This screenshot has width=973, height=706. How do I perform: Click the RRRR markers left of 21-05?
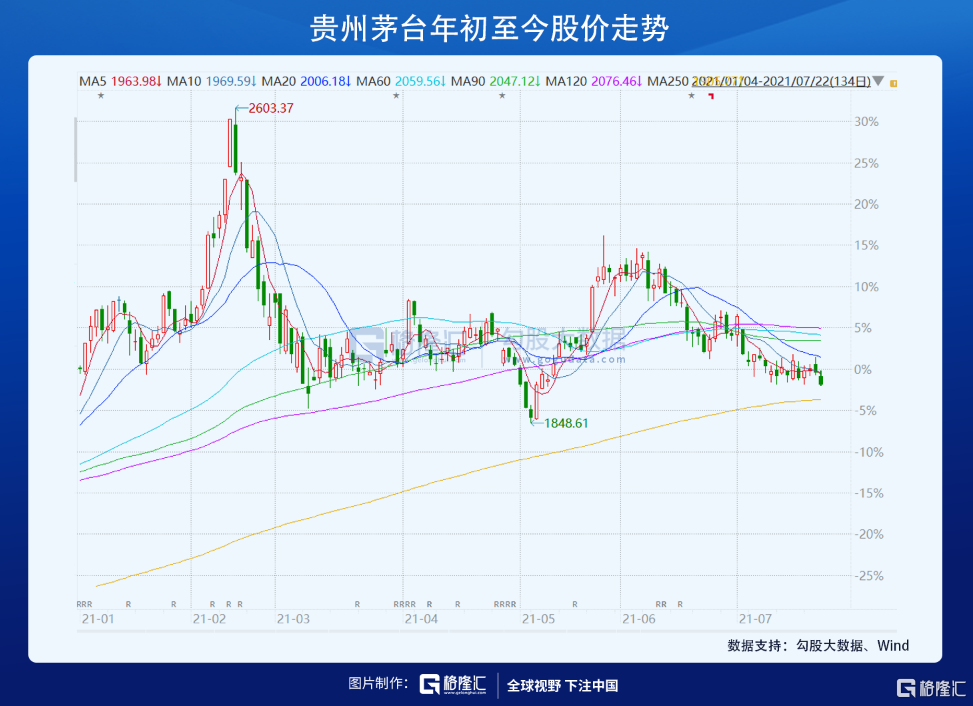pyautogui.click(x=505, y=604)
